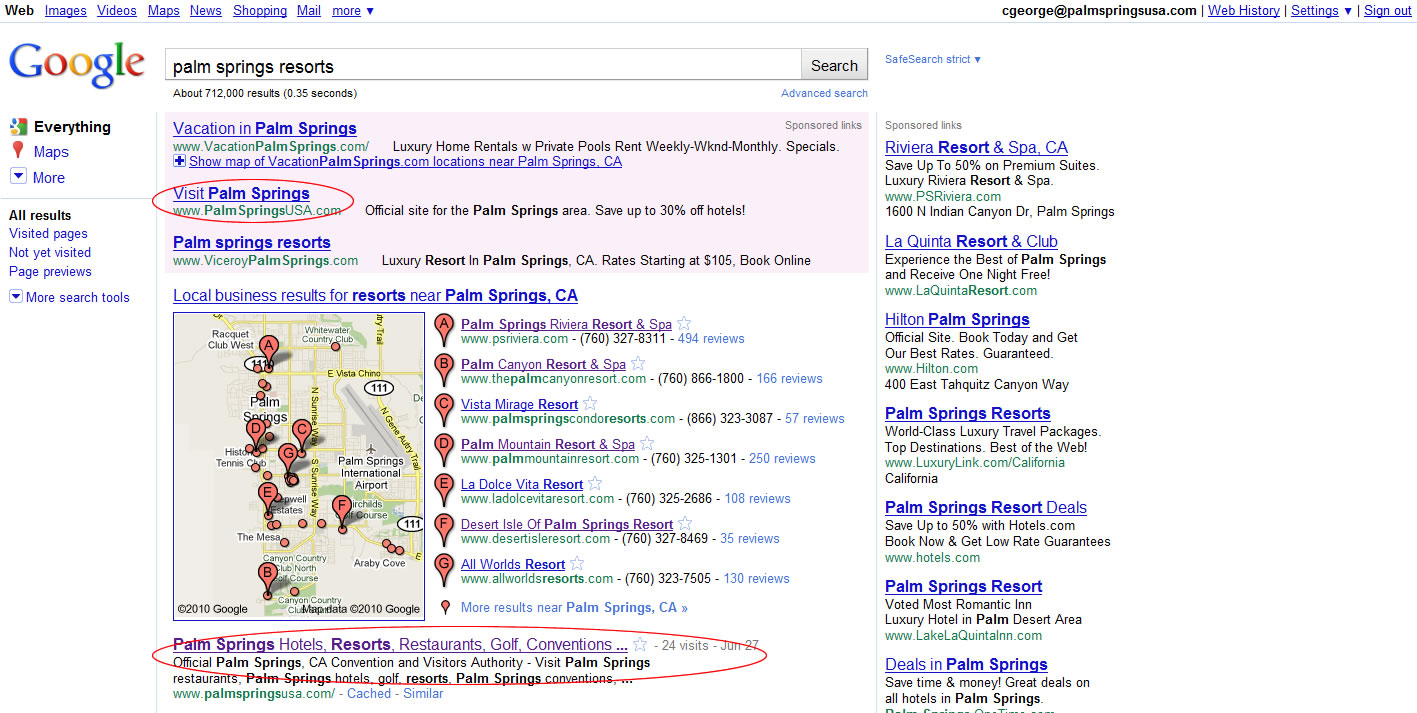Click the small pin beside More results near
The height and width of the screenshot is (713, 1417).
(445, 607)
